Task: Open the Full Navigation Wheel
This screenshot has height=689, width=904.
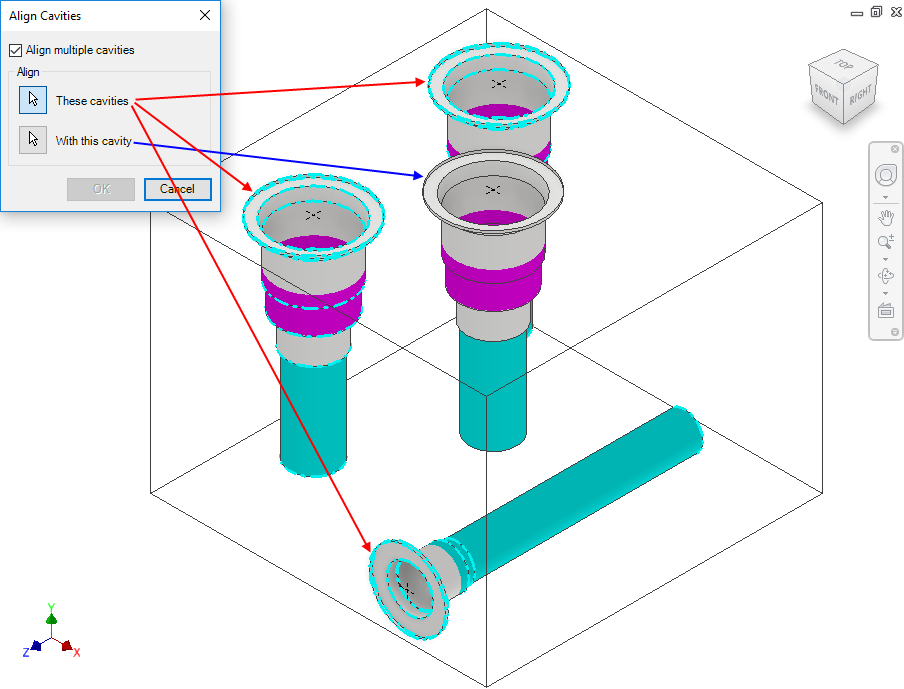Action: [885, 176]
